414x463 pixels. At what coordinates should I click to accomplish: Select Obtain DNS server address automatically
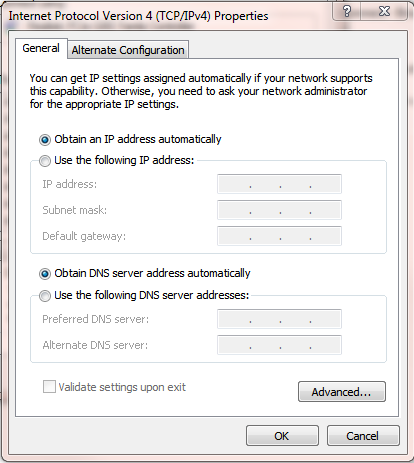coord(45,274)
